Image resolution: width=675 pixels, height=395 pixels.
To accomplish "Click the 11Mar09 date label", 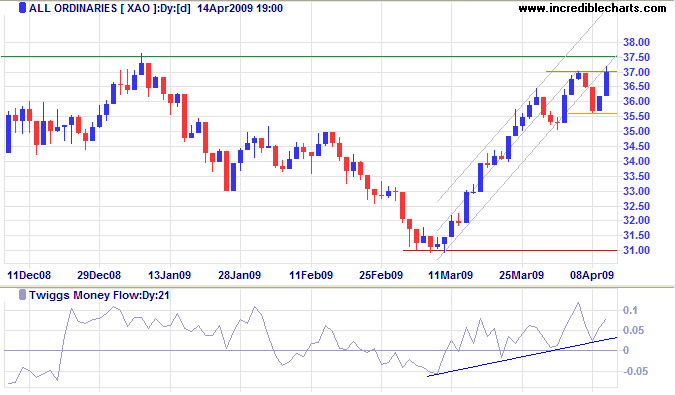I will tap(451, 275).
